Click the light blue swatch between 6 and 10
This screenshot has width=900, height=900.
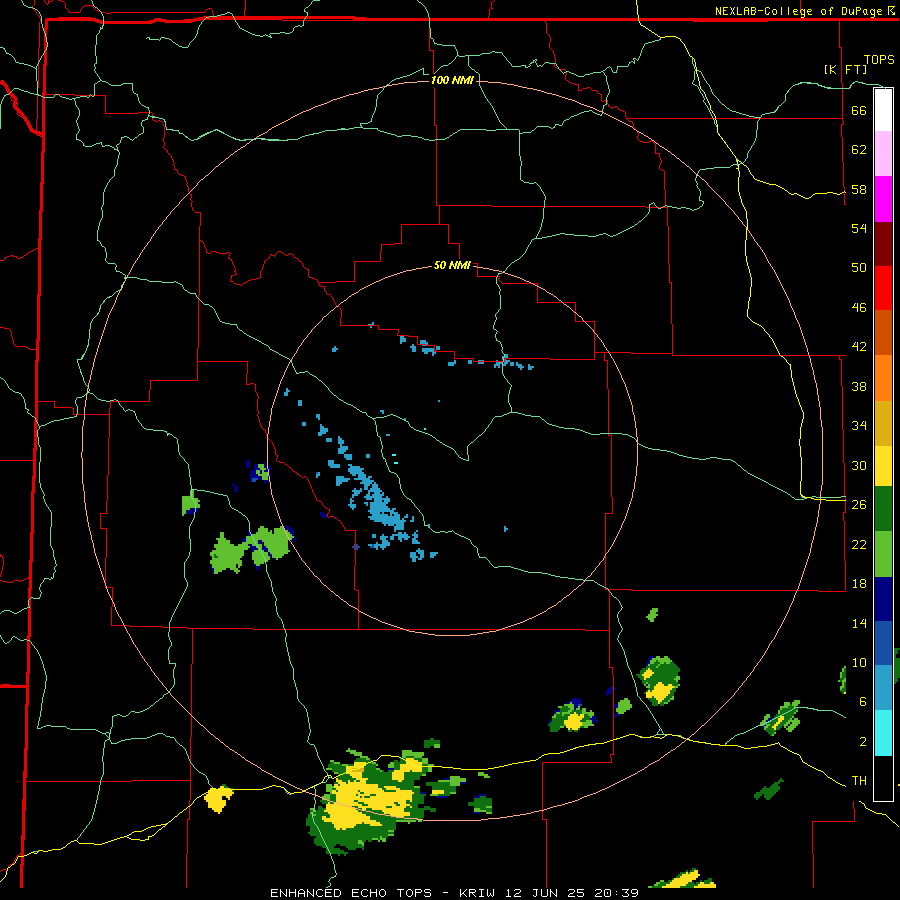pyautogui.click(x=883, y=688)
